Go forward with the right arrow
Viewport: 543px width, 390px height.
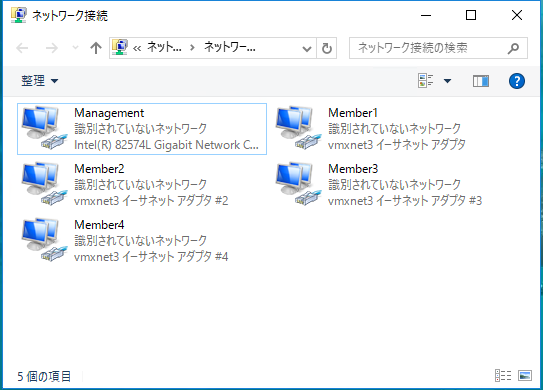point(52,48)
